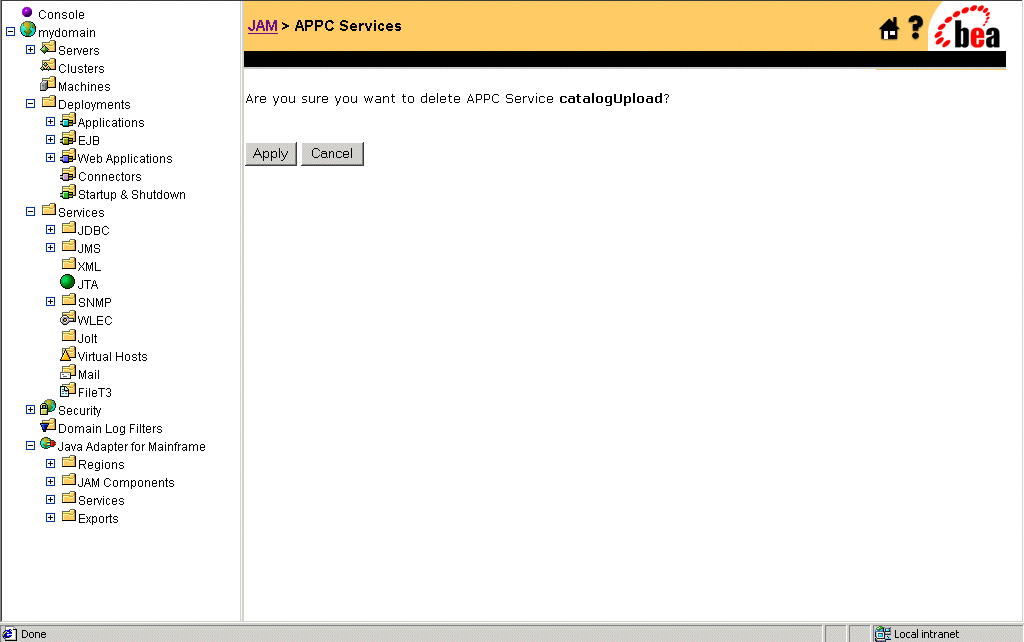
Task: Expand the Applications tree node
Action: [50, 121]
